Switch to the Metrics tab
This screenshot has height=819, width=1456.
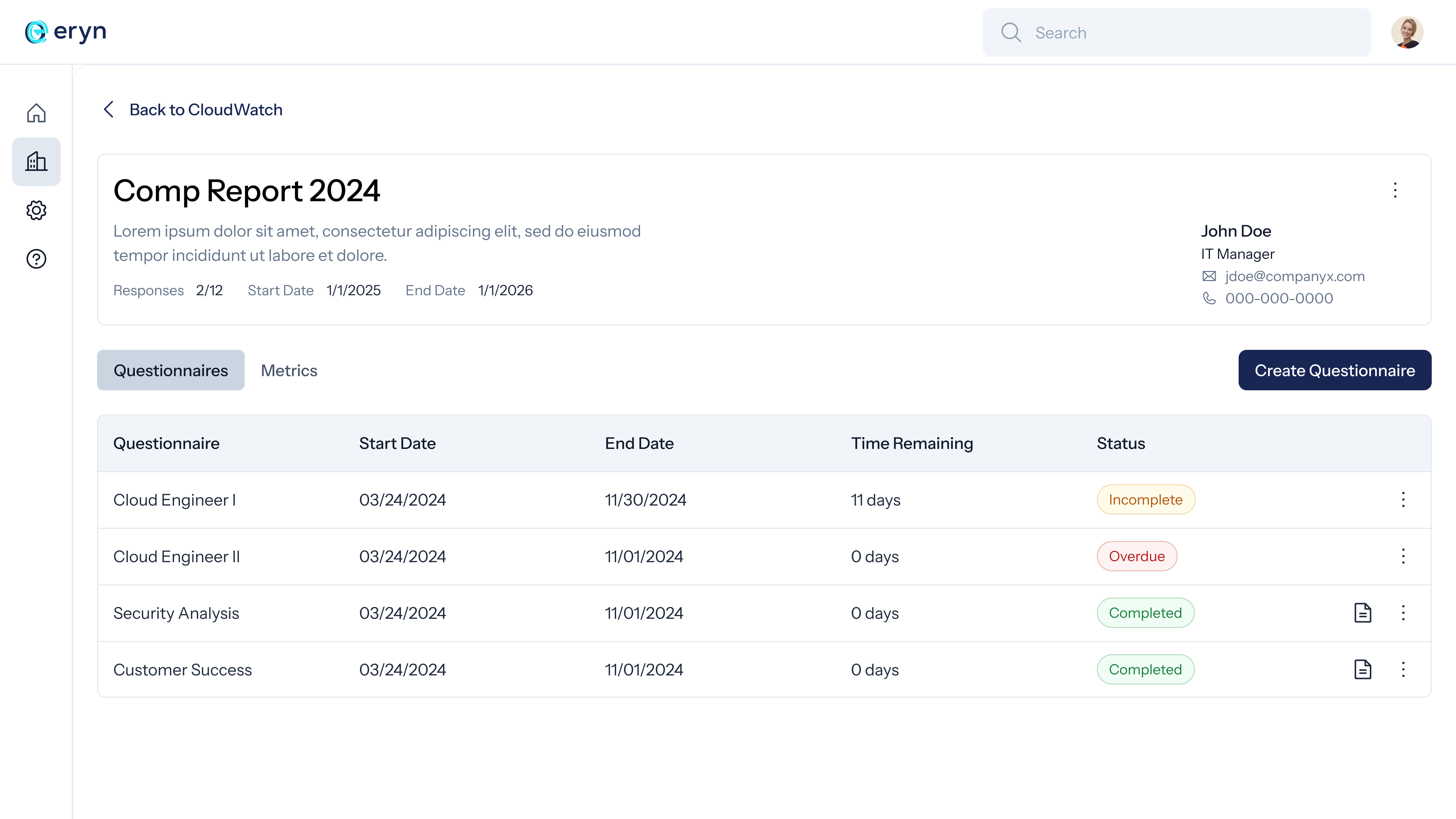coord(289,370)
